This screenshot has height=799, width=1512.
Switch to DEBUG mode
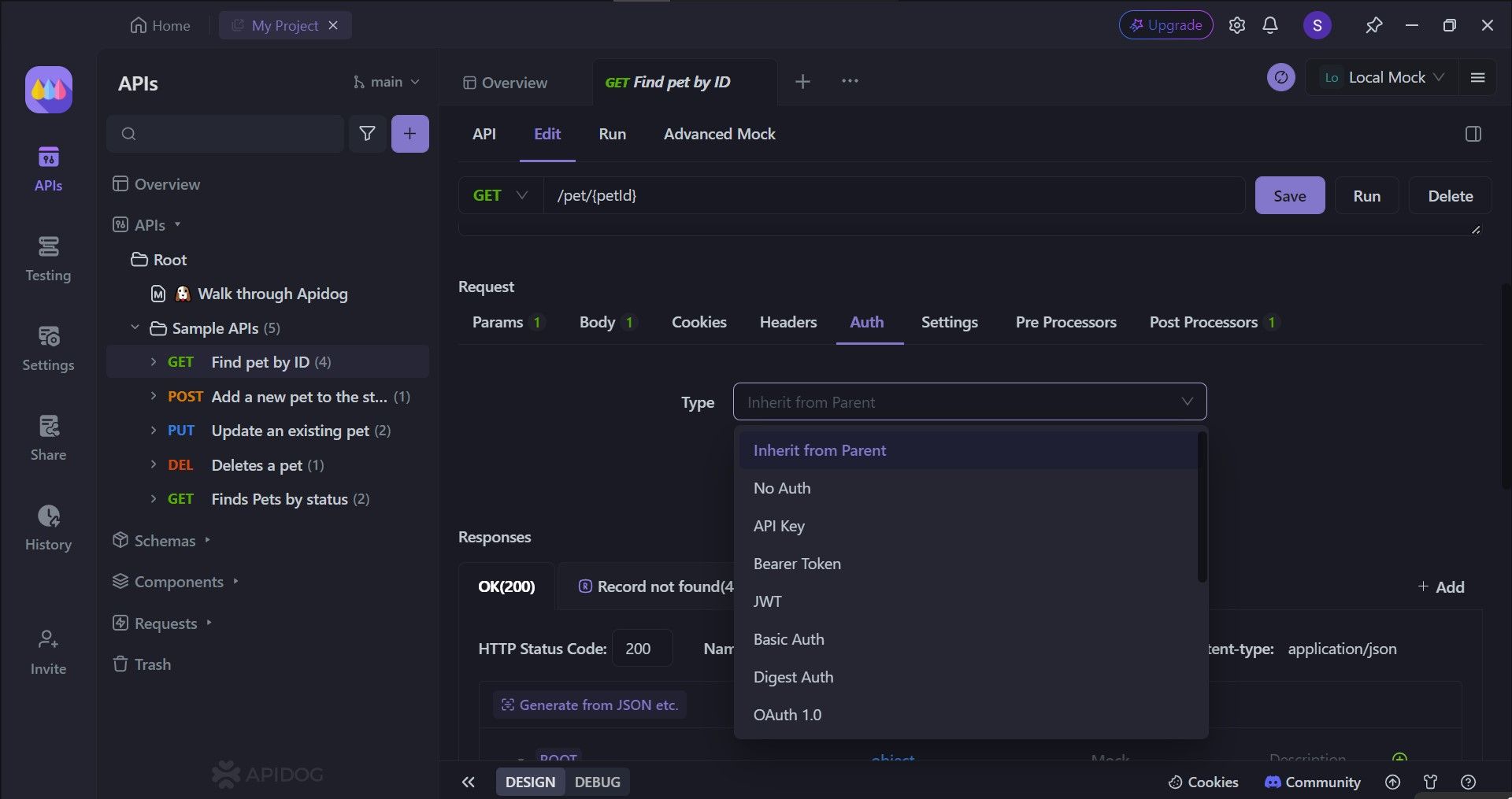coord(597,782)
